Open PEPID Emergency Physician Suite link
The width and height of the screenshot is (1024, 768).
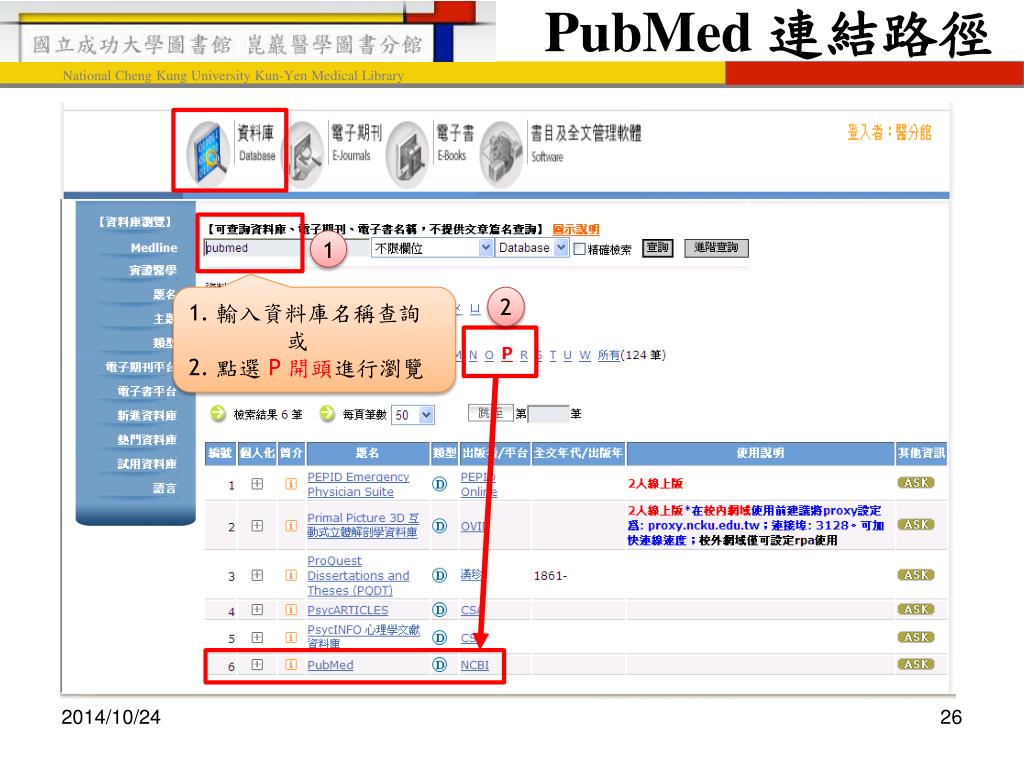[x=359, y=484]
